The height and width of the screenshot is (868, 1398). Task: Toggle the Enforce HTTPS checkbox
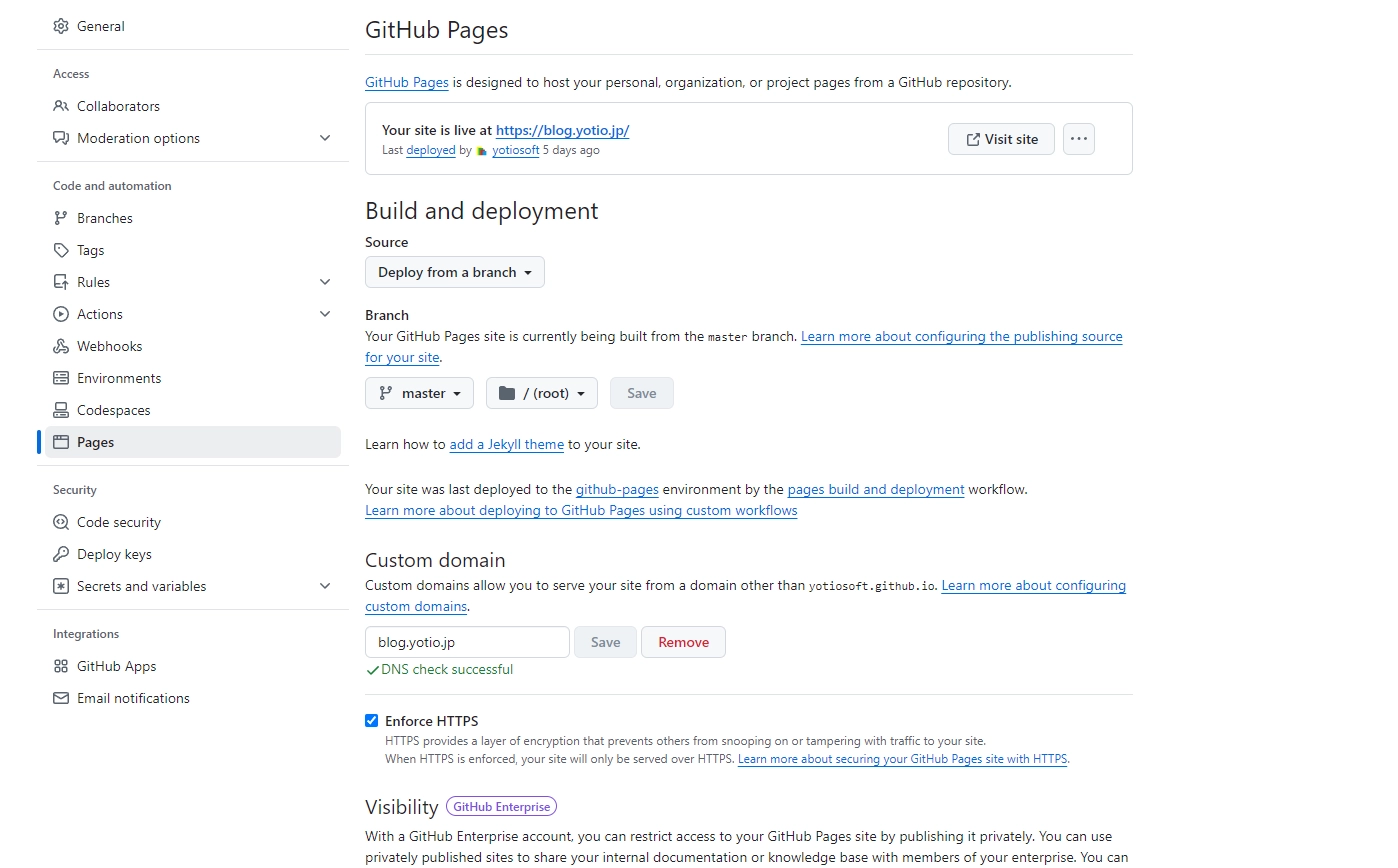point(372,721)
